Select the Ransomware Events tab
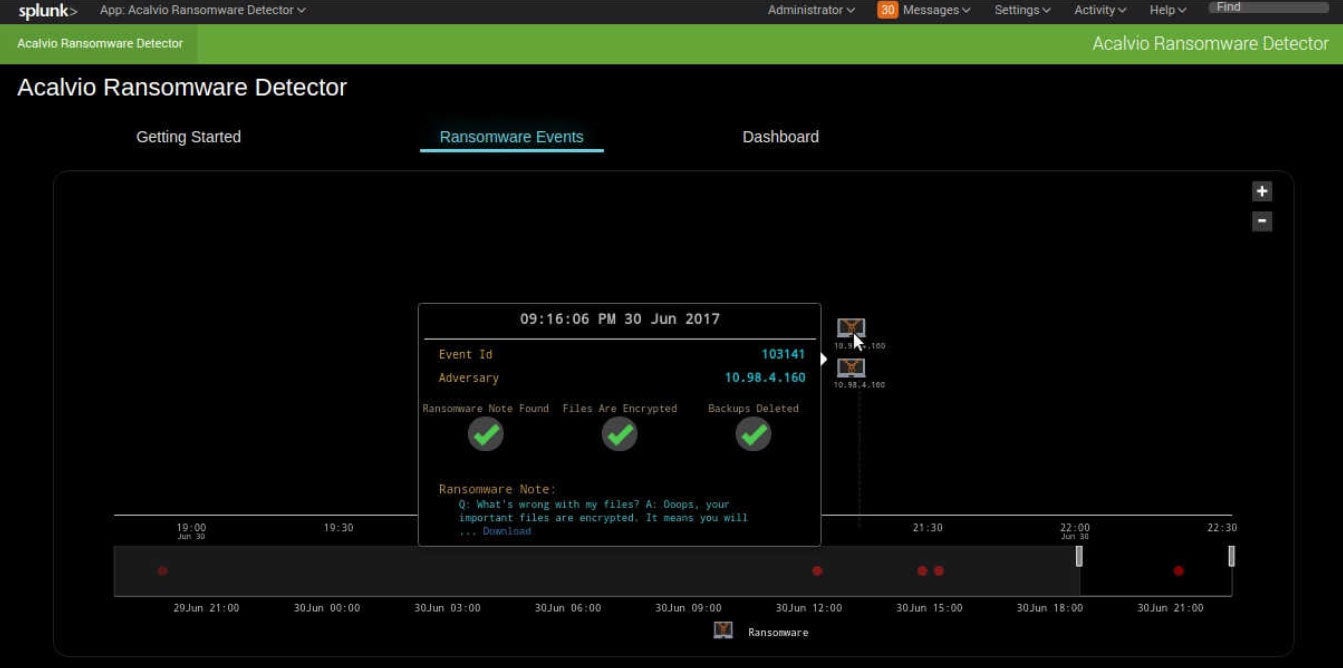Viewport: 1343px width, 668px height. click(511, 137)
